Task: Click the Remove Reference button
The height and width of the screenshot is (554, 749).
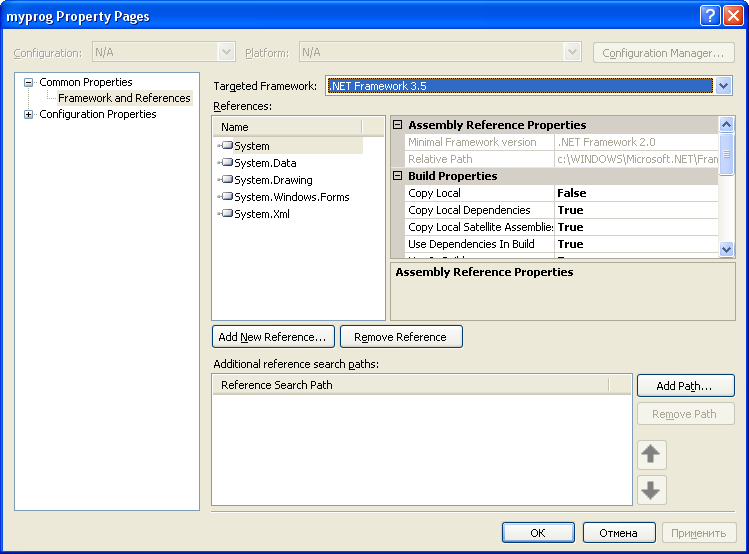Action: 401,337
